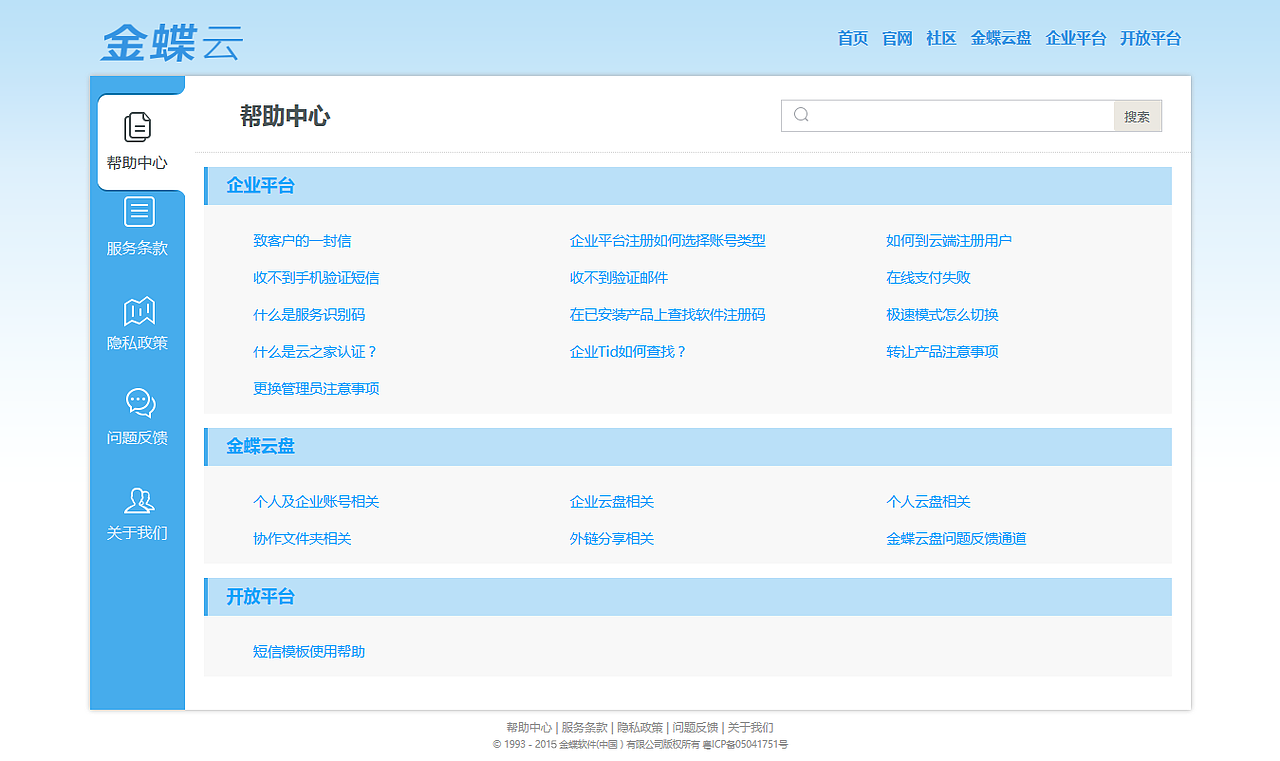Image resolution: width=1280 pixels, height=761 pixels.
Task: Select the 隐私政策 map icon
Action: coord(139,311)
